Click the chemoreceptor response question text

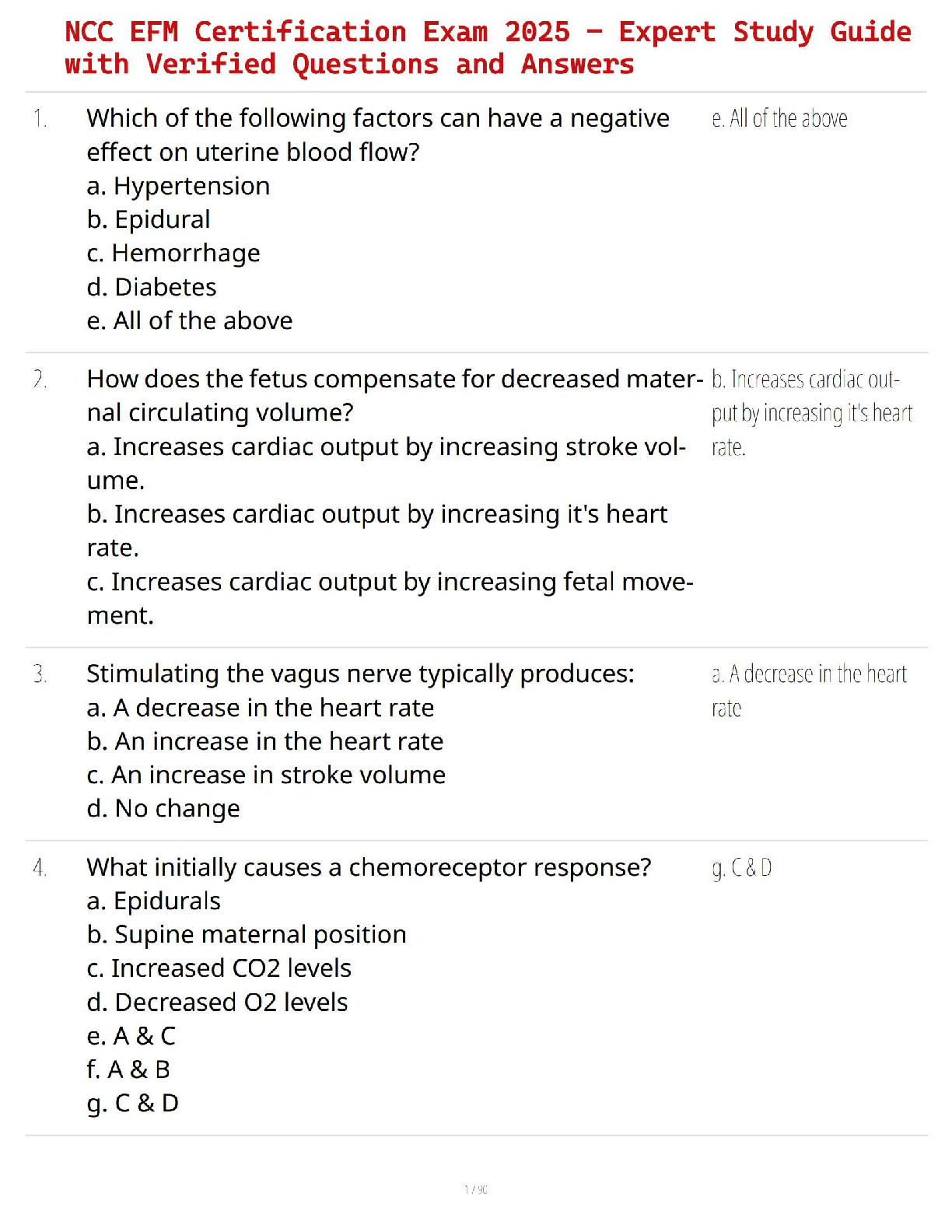(x=369, y=868)
